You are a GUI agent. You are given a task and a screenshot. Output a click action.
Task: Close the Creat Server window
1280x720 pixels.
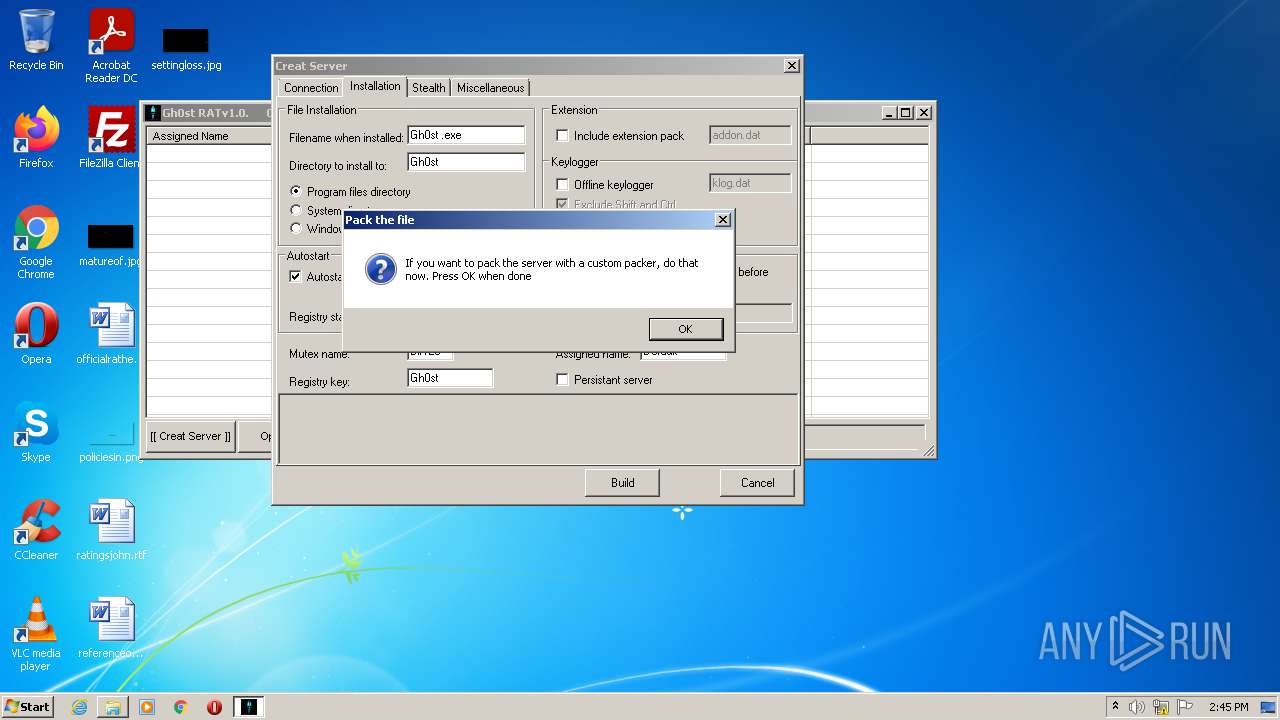[x=791, y=66]
